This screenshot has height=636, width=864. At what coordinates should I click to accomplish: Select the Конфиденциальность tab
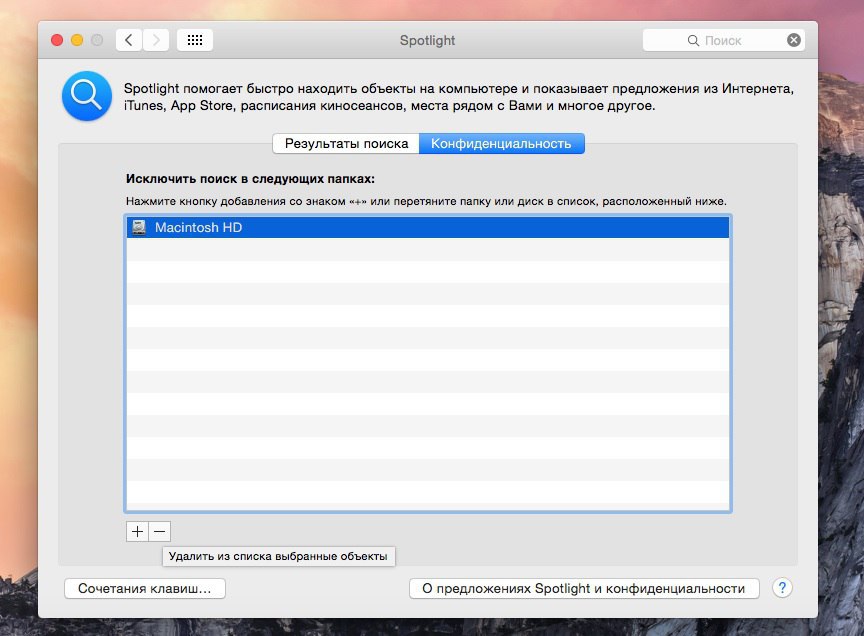501,143
